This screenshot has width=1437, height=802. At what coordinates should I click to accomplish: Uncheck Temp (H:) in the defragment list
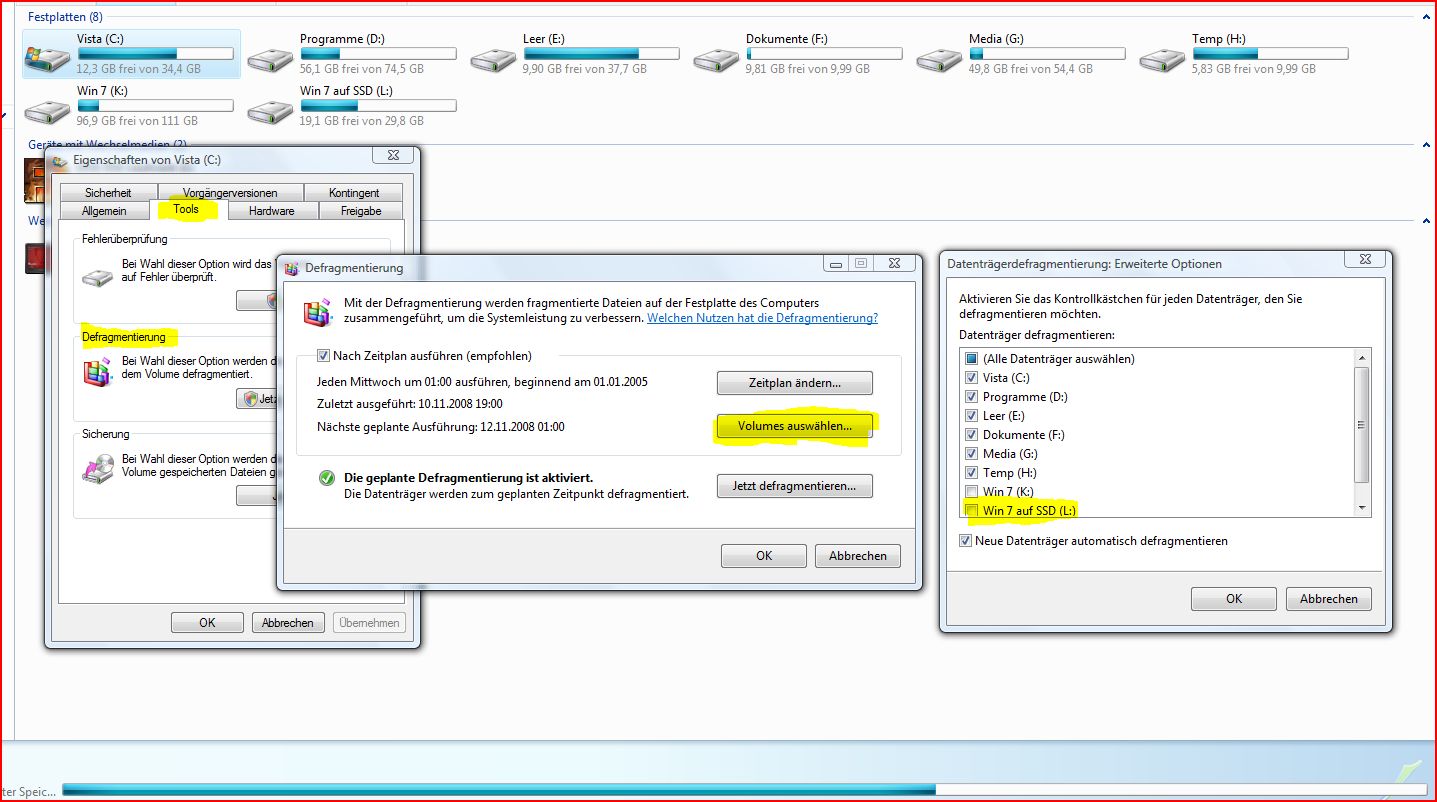[x=971, y=472]
